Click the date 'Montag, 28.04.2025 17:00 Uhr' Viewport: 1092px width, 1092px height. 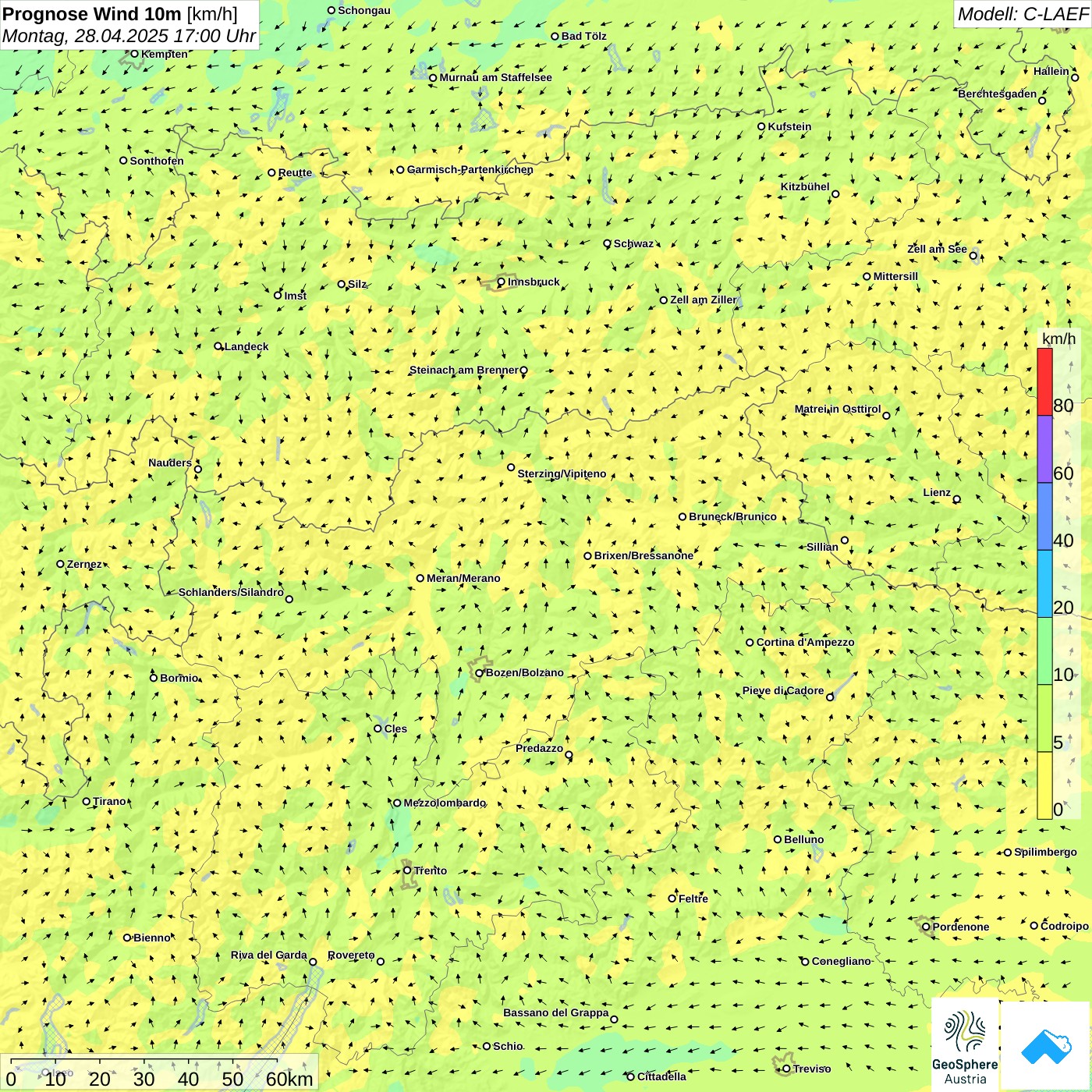pyautogui.click(x=129, y=36)
